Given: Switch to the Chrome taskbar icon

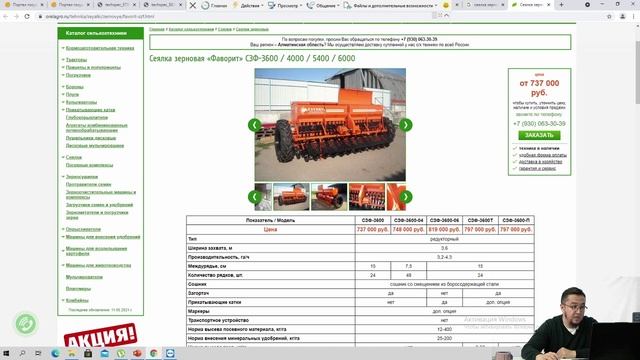Looking at the screenshot, I should [153, 353].
